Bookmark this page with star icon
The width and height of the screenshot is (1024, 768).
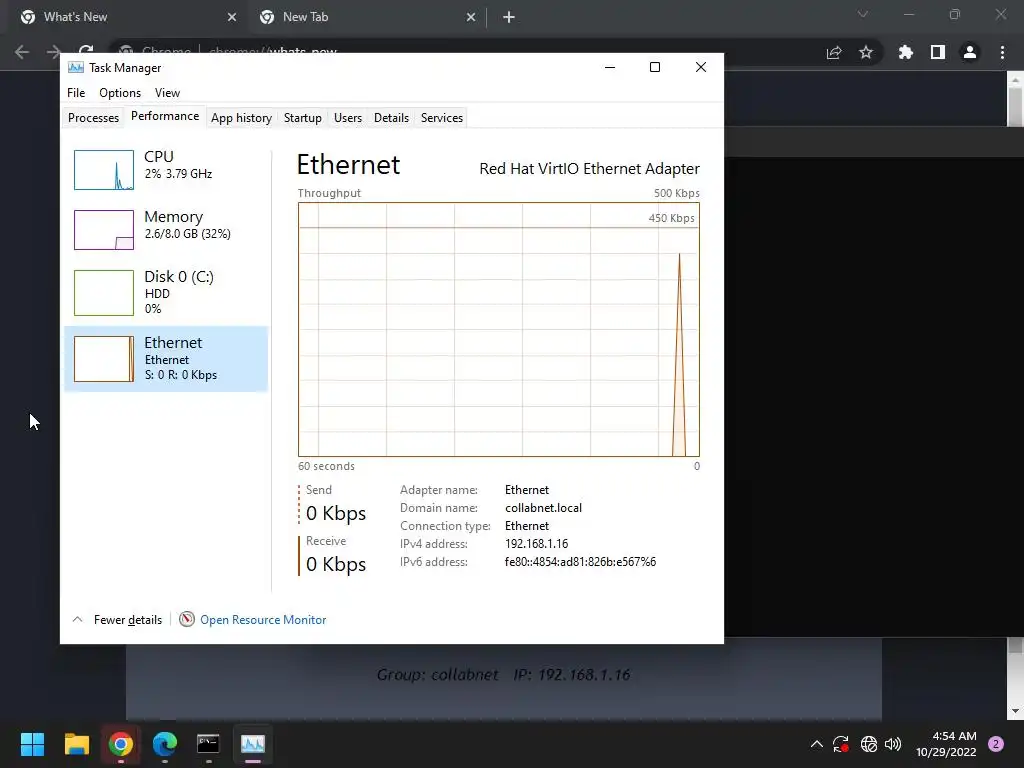click(x=866, y=52)
